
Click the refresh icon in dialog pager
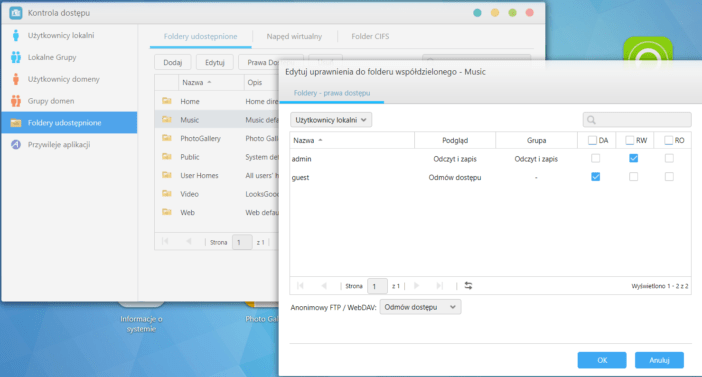tap(468, 286)
